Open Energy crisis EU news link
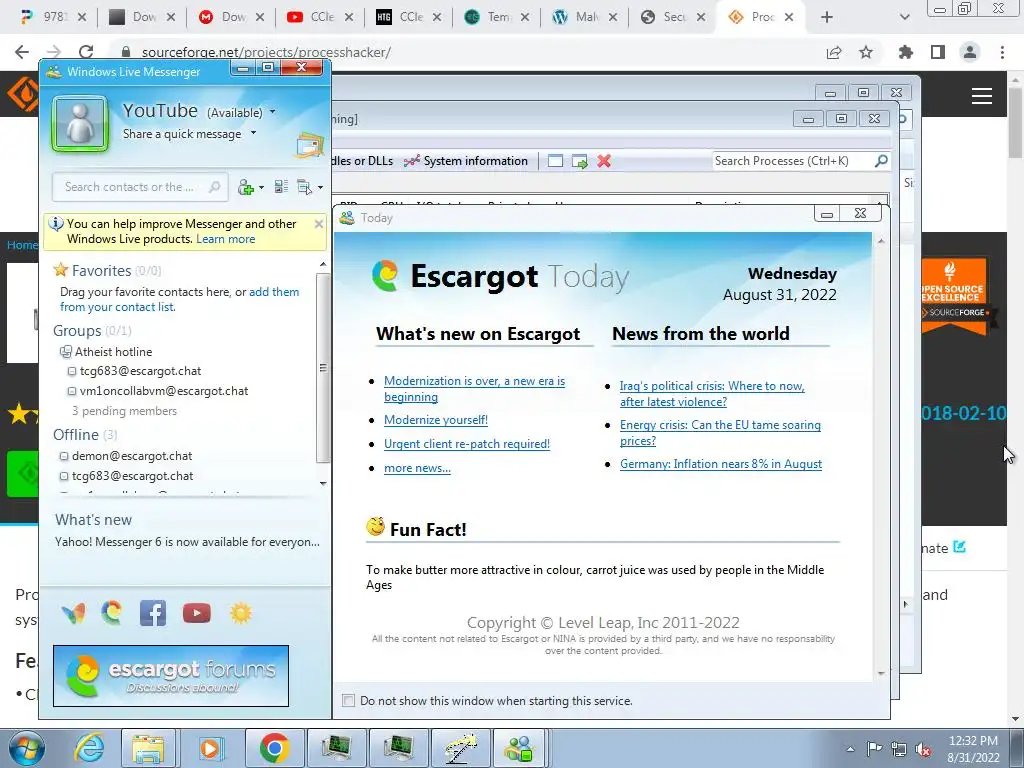Image resolution: width=1024 pixels, height=768 pixels. click(x=720, y=433)
